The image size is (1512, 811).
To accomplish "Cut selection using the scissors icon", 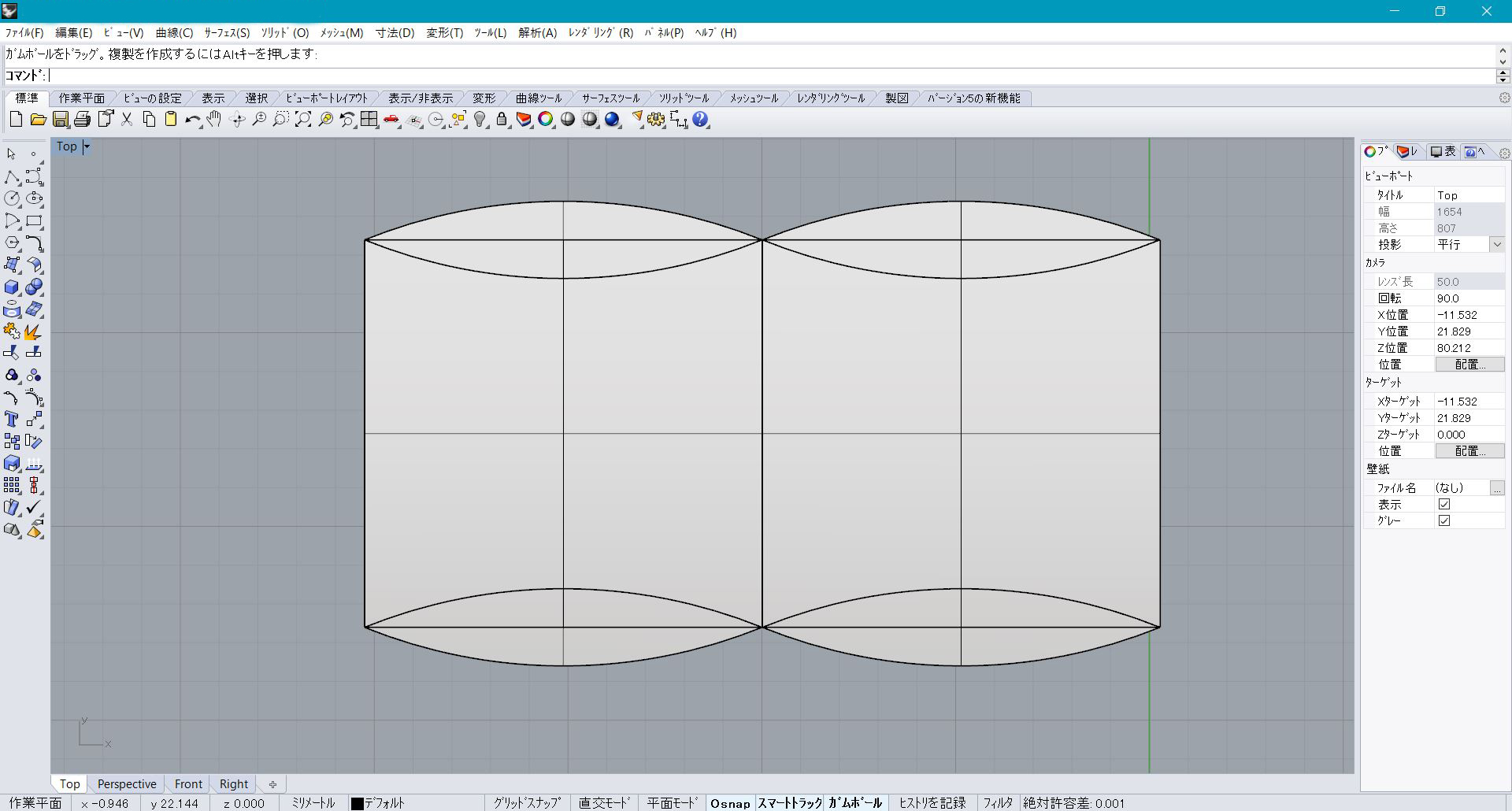I will 126,120.
